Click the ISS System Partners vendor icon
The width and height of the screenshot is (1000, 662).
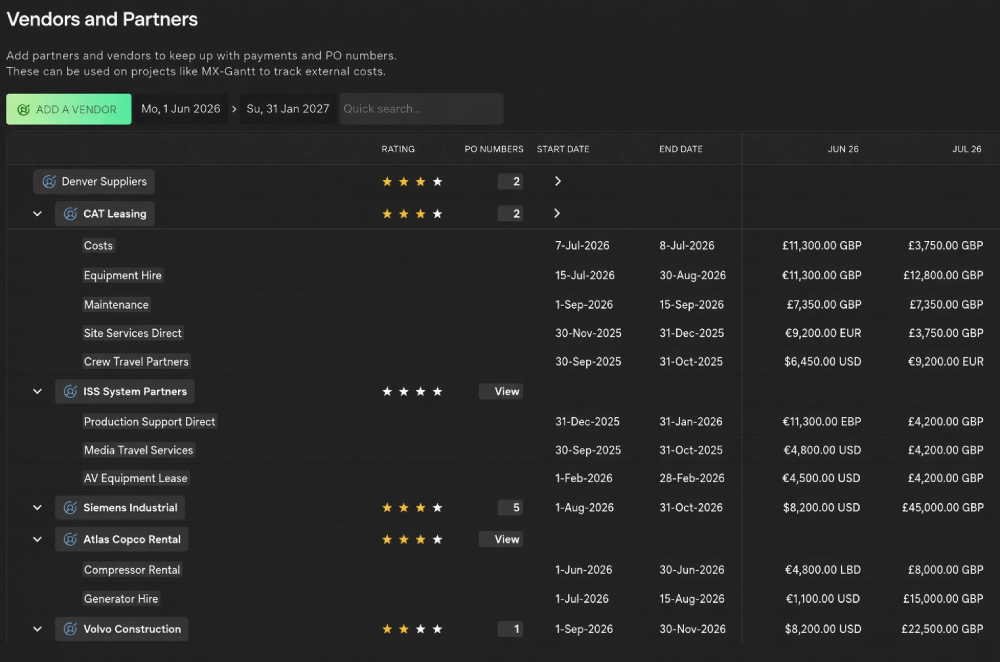click(71, 392)
